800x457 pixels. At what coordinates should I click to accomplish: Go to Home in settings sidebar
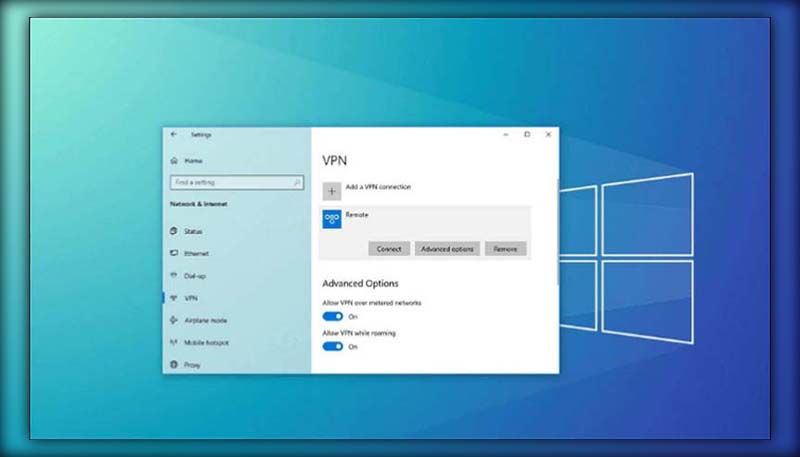click(x=193, y=161)
